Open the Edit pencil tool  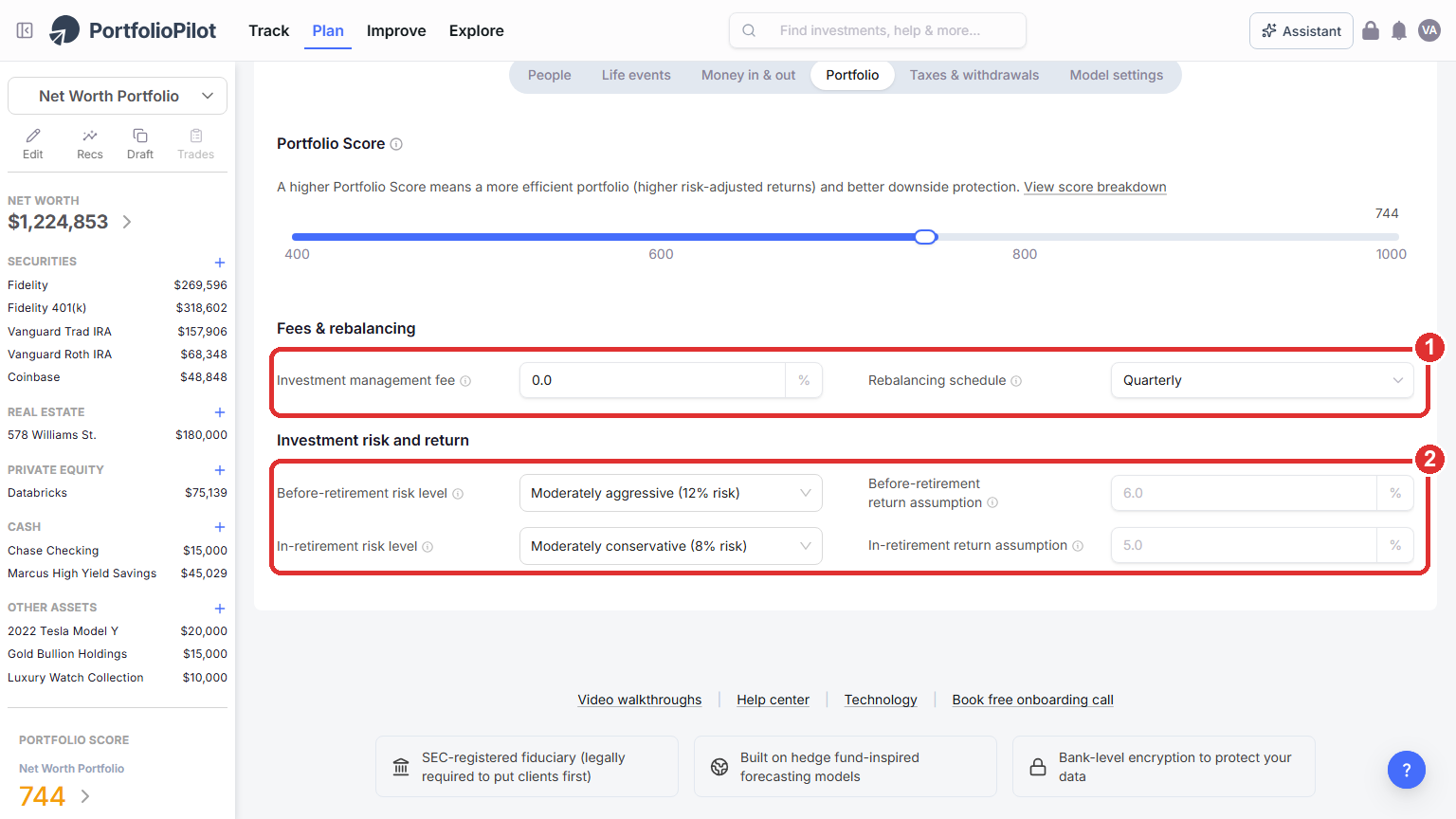coord(33,144)
